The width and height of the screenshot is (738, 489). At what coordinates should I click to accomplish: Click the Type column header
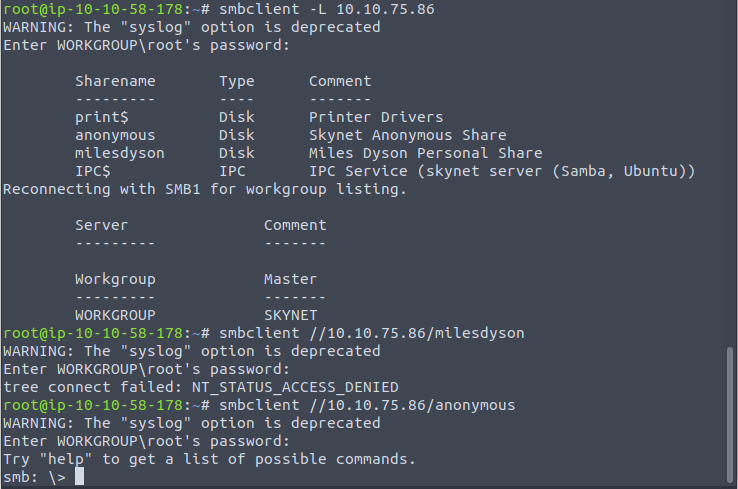(x=237, y=81)
